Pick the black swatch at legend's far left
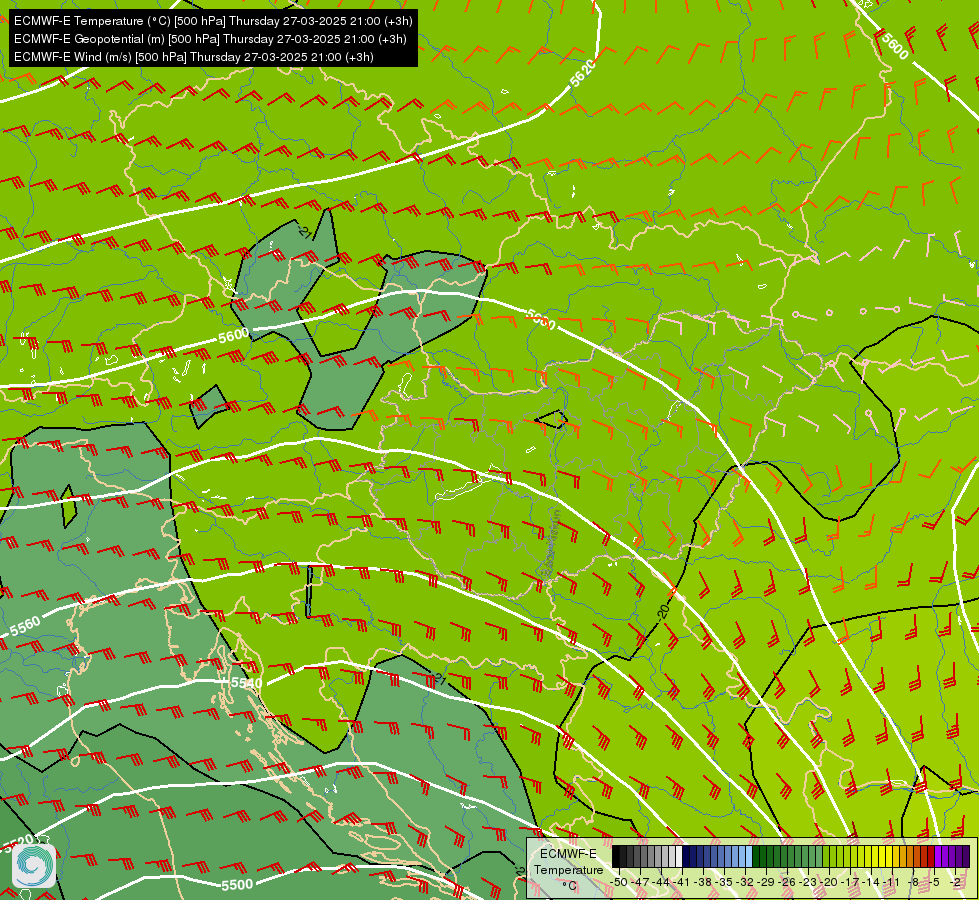This screenshot has width=979, height=900. [616, 856]
